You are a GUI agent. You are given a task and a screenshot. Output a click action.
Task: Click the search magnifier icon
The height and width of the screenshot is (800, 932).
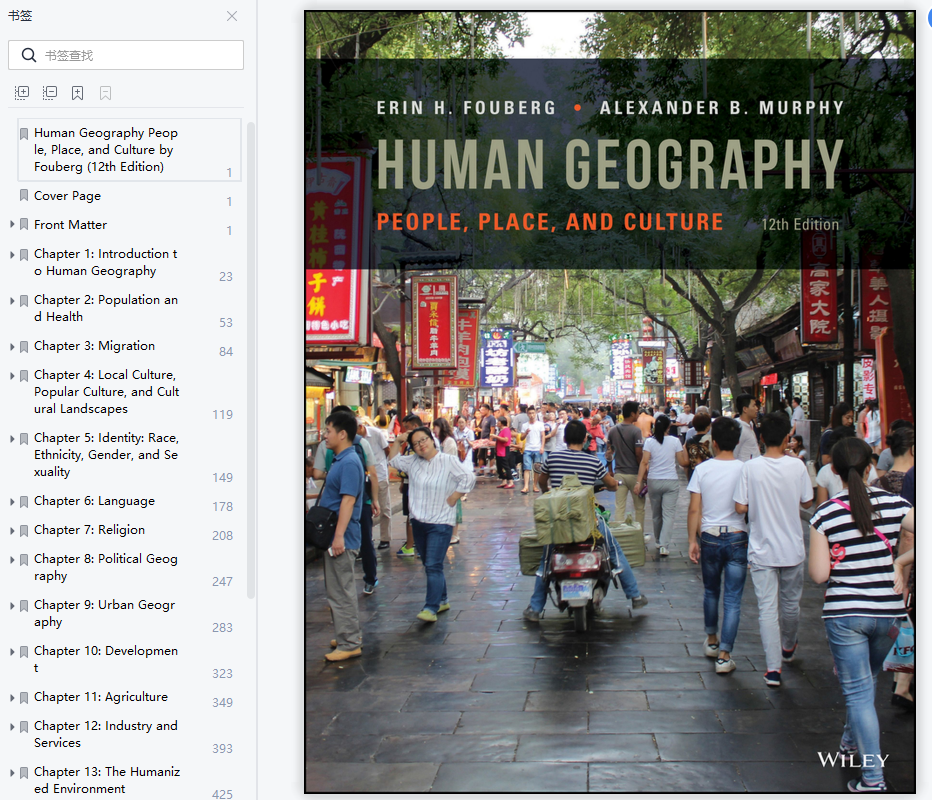(29, 55)
